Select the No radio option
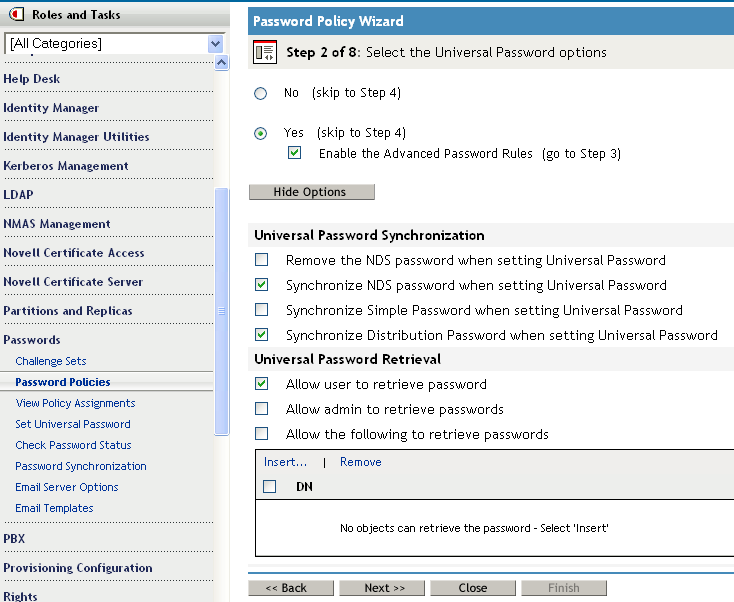 click(260, 94)
